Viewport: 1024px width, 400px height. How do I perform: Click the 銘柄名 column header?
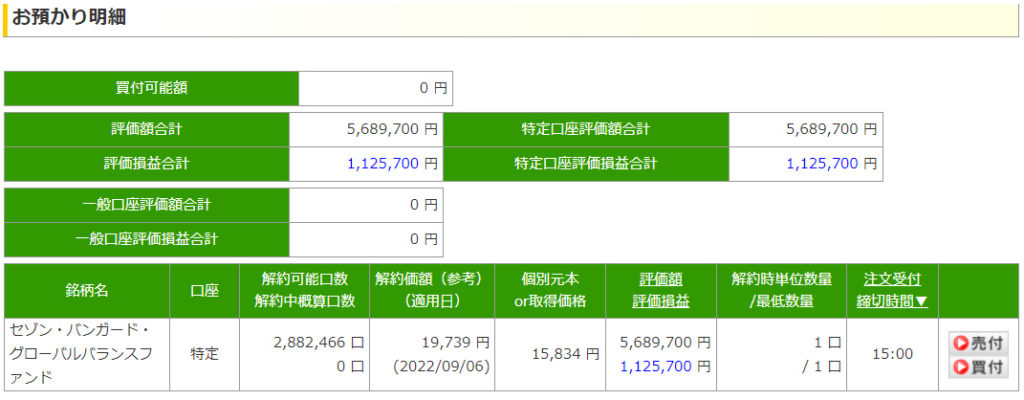[x=87, y=290]
